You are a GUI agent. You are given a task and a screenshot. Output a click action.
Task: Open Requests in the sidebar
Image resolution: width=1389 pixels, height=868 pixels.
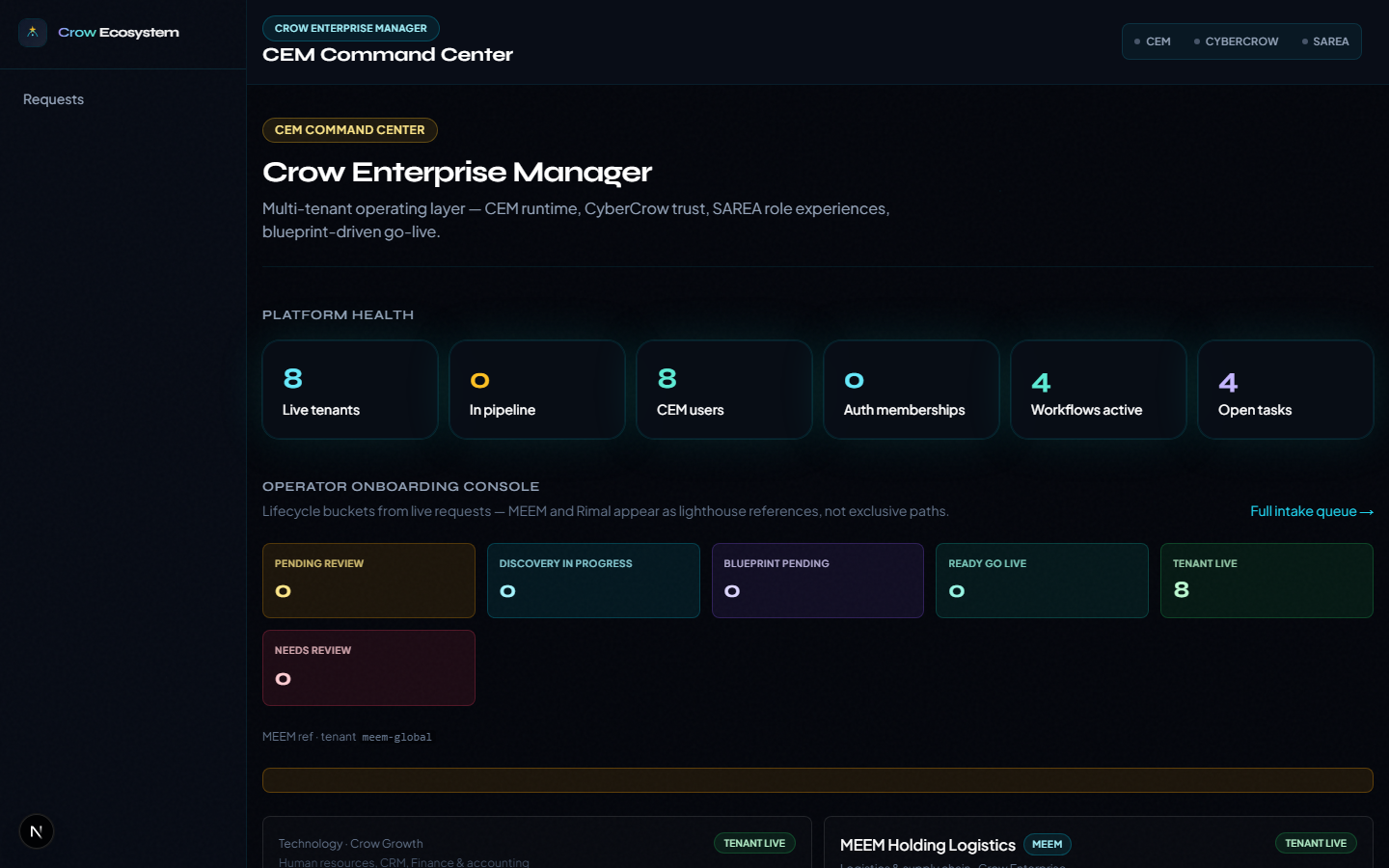[x=54, y=99]
